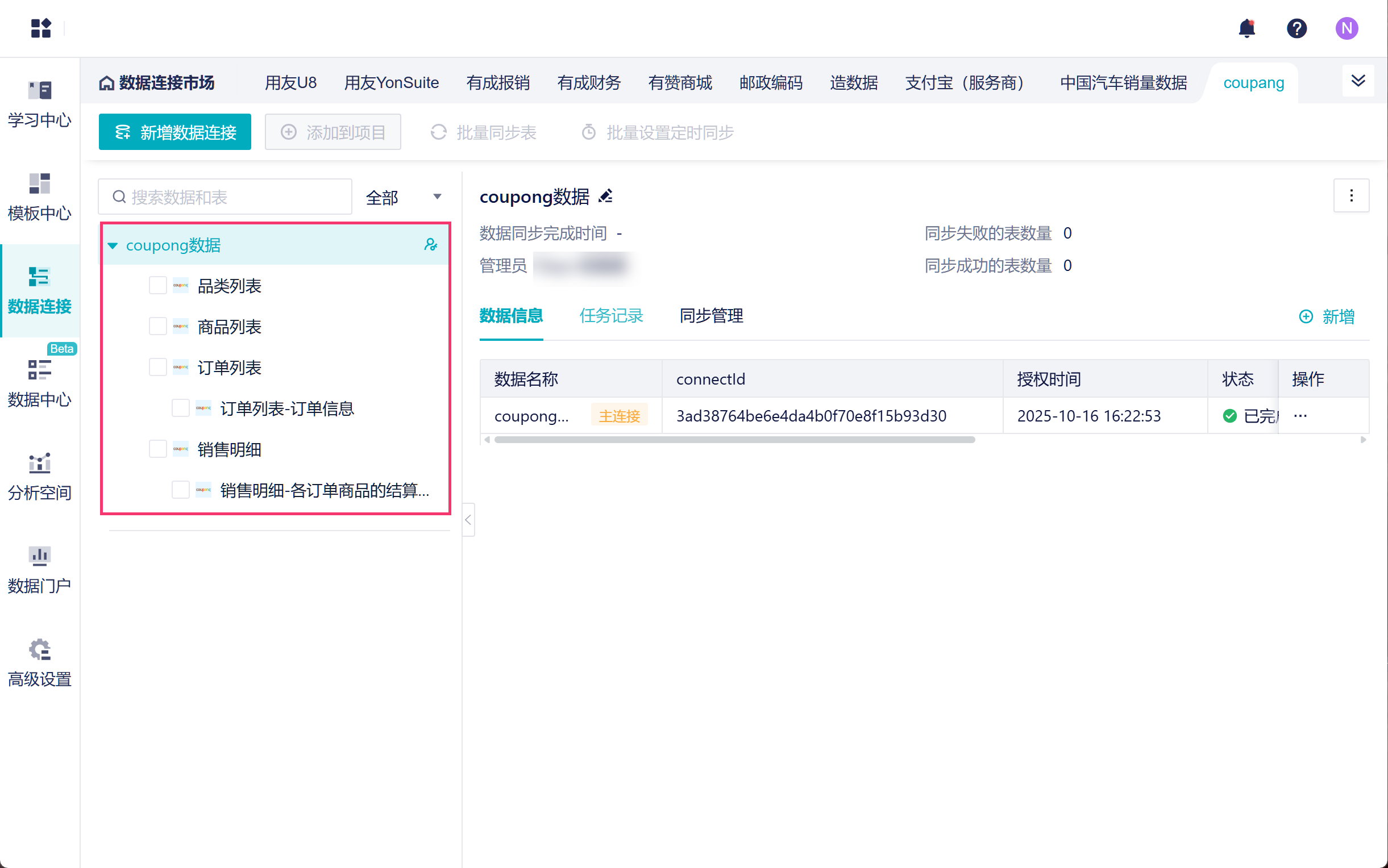
Task: Open the 有赞商城 tab
Action: (679, 83)
